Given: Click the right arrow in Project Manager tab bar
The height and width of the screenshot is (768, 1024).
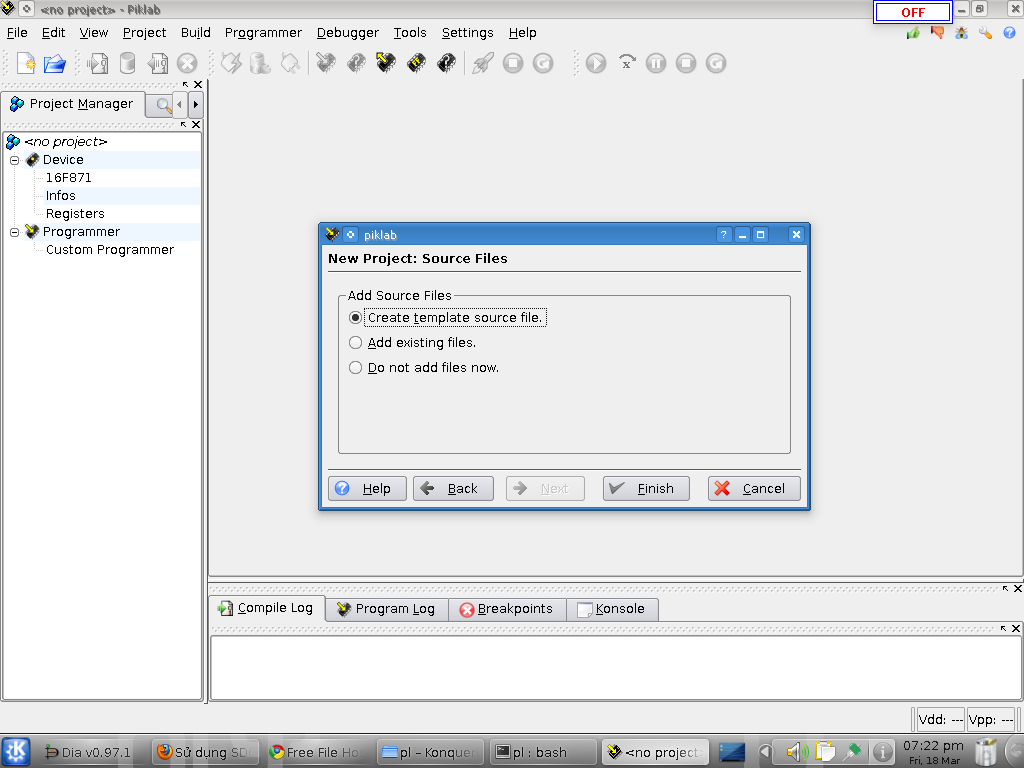Looking at the screenshot, I should (x=195, y=104).
